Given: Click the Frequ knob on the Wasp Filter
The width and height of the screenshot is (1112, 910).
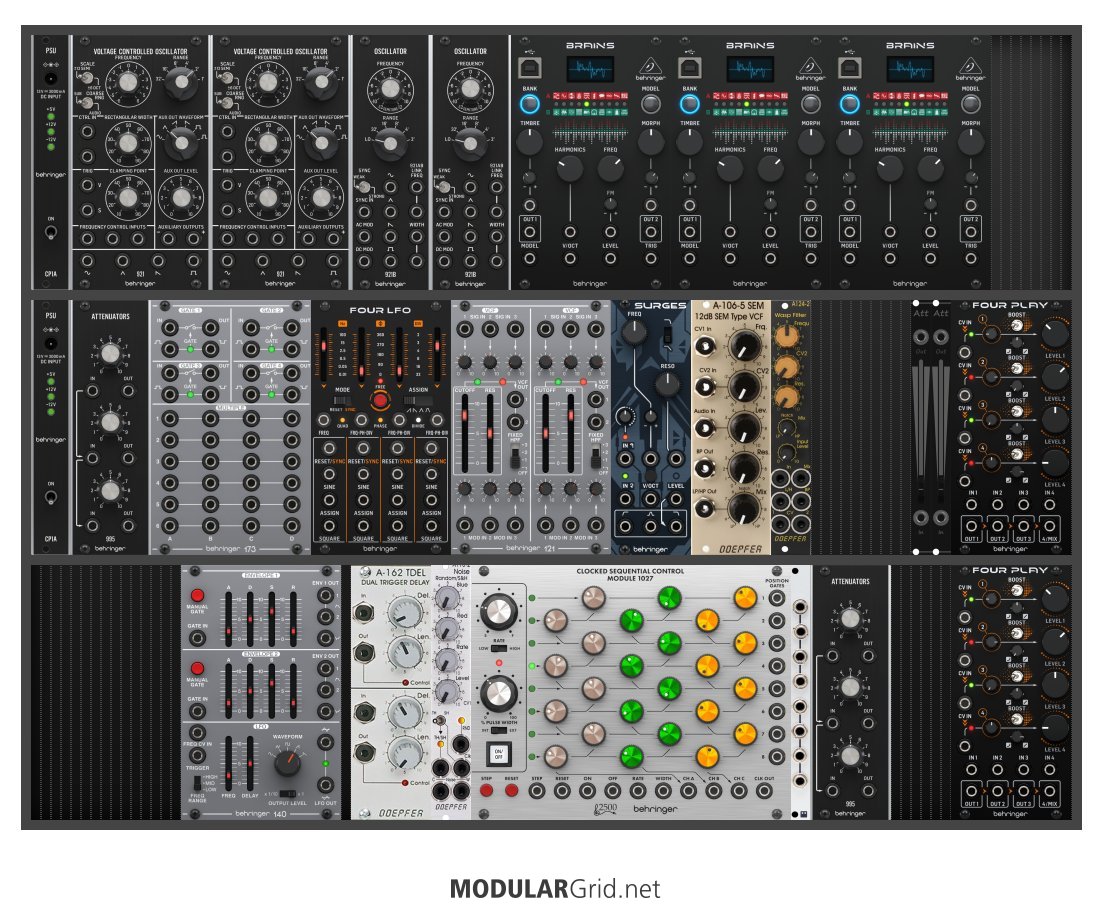Looking at the screenshot, I should [x=786, y=336].
